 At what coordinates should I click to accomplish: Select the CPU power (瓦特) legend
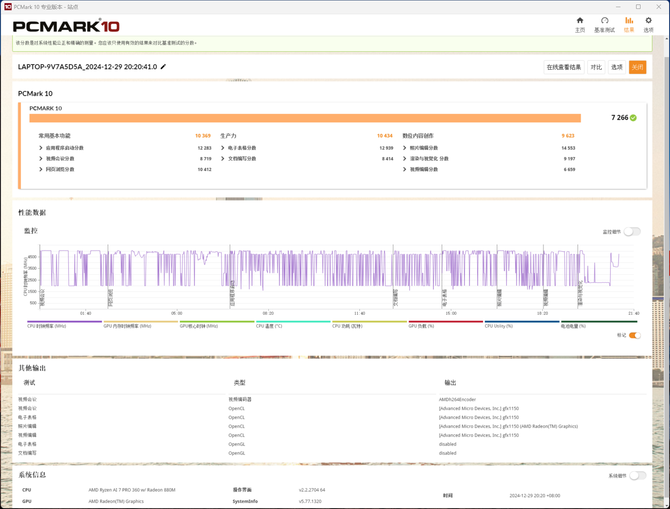point(369,324)
